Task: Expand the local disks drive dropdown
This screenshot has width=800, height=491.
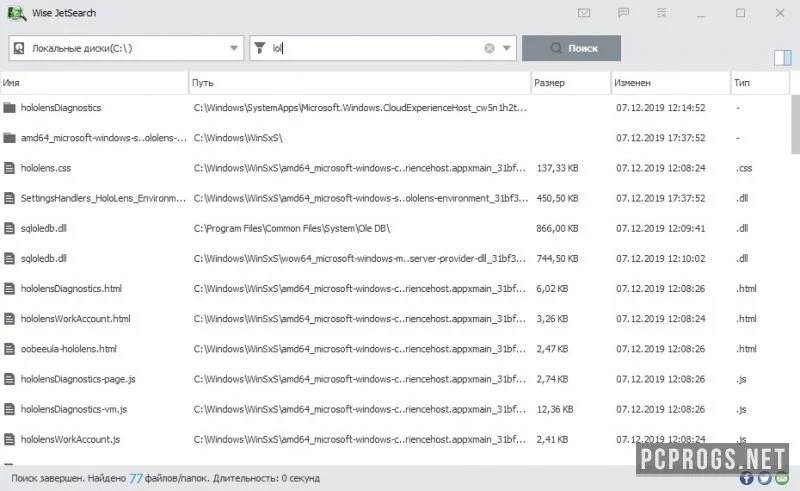Action: (234, 48)
